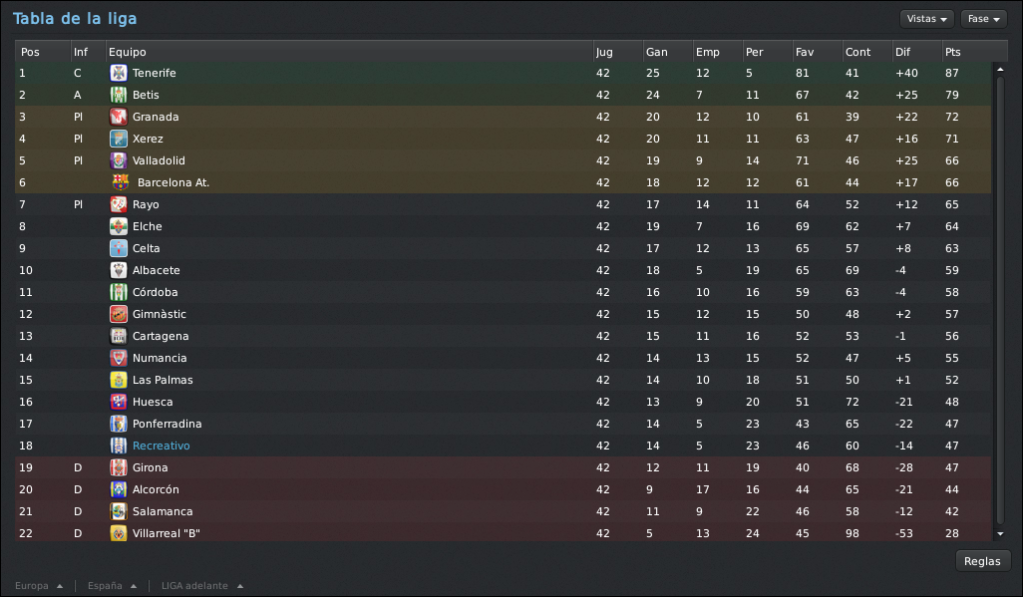Open the LIGA adelante breadcrumb menu
The image size is (1023, 597).
point(202,586)
